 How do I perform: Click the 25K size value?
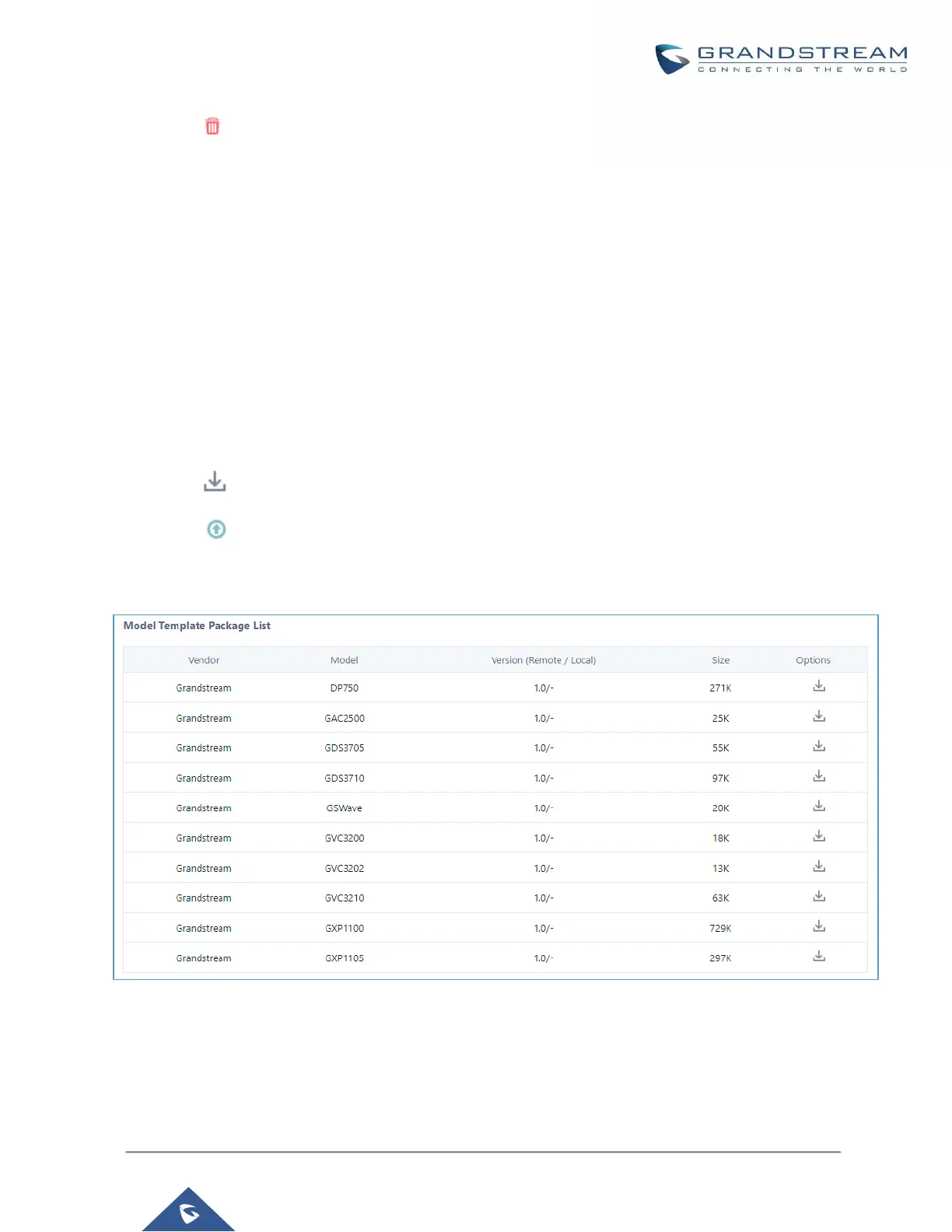pyautogui.click(x=721, y=719)
